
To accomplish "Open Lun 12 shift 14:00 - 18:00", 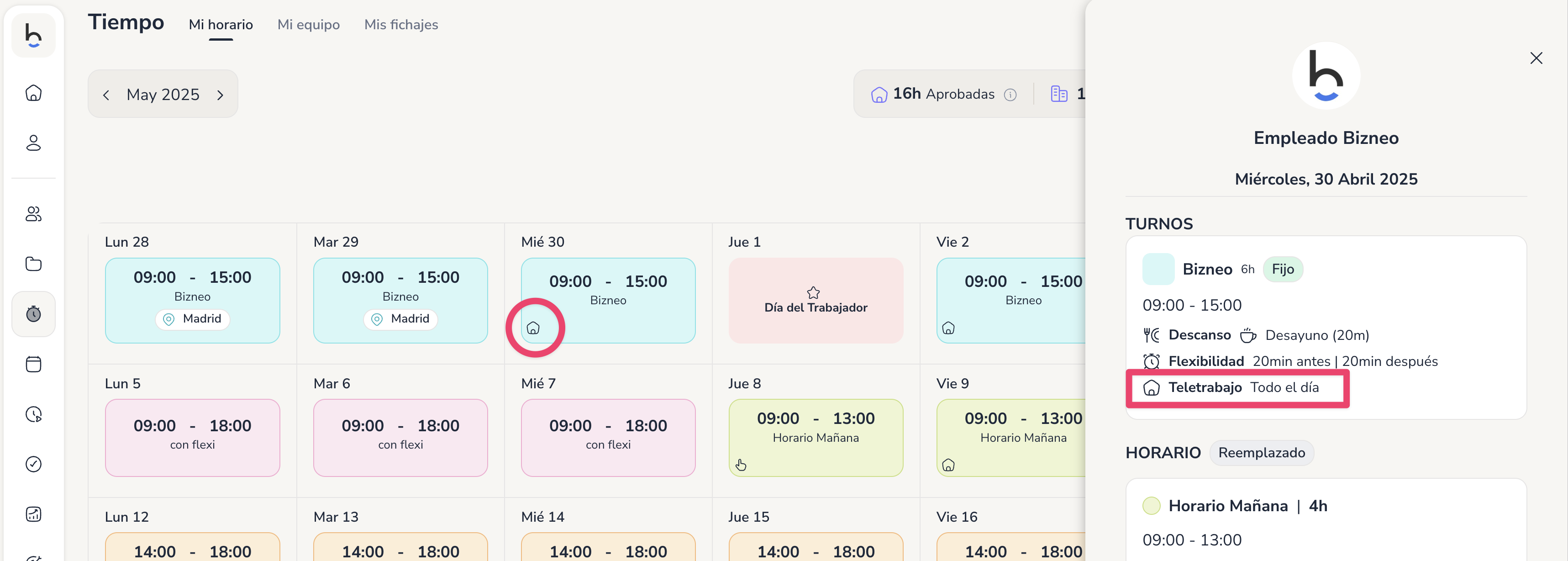I will click(x=192, y=547).
